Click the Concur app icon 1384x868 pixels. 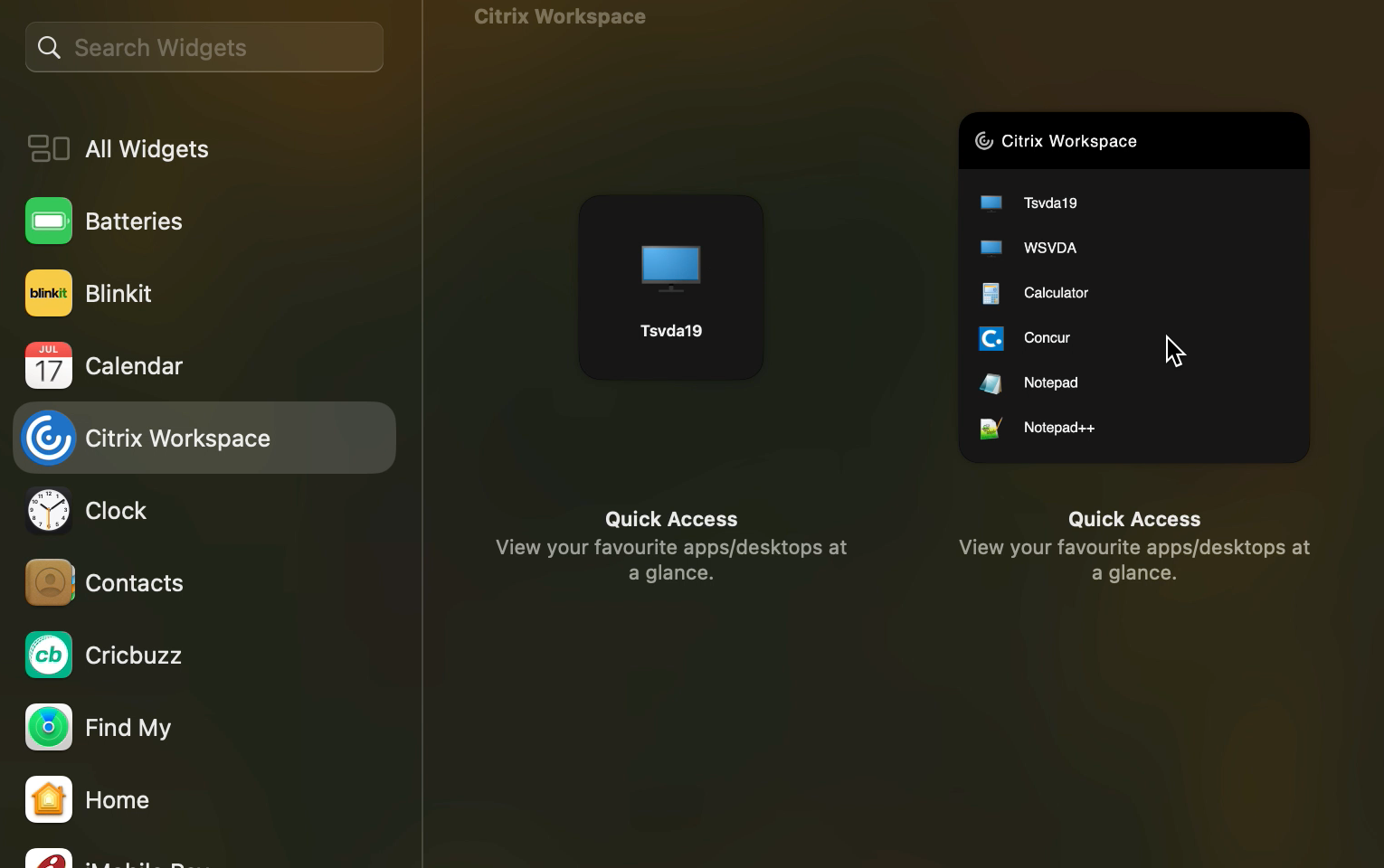pyautogui.click(x=991, y=338)
